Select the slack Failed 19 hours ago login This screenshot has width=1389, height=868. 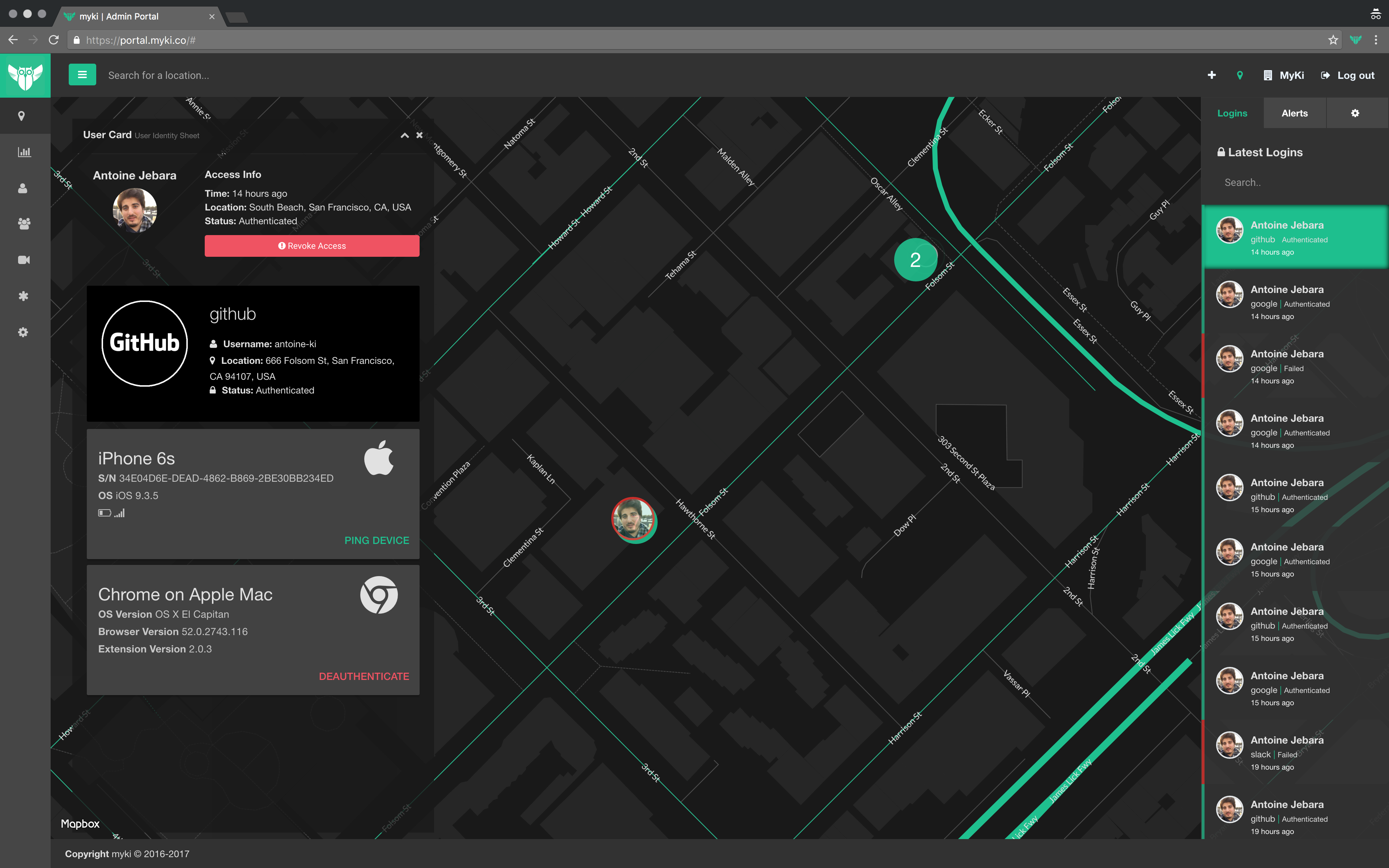1295,752
